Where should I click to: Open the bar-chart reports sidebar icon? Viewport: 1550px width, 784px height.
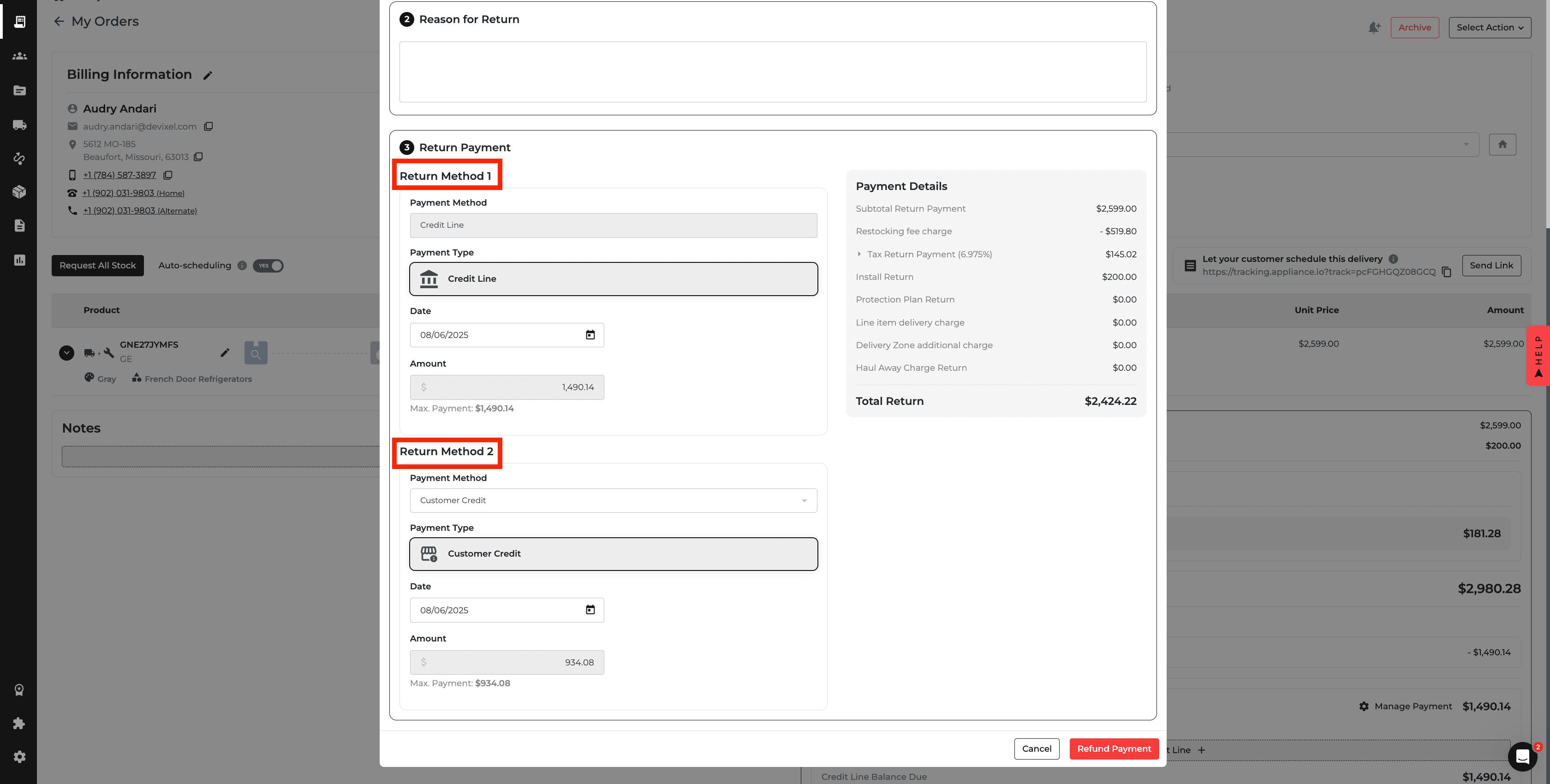(x=19, y=260)
